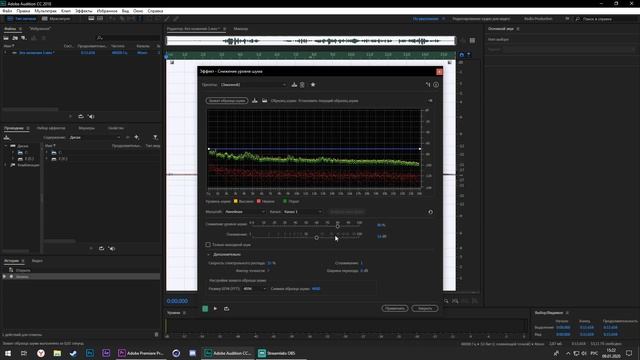Click noise print snapshots value field
640x360 pixels.
pyautogui.click(x=316, y=289)
